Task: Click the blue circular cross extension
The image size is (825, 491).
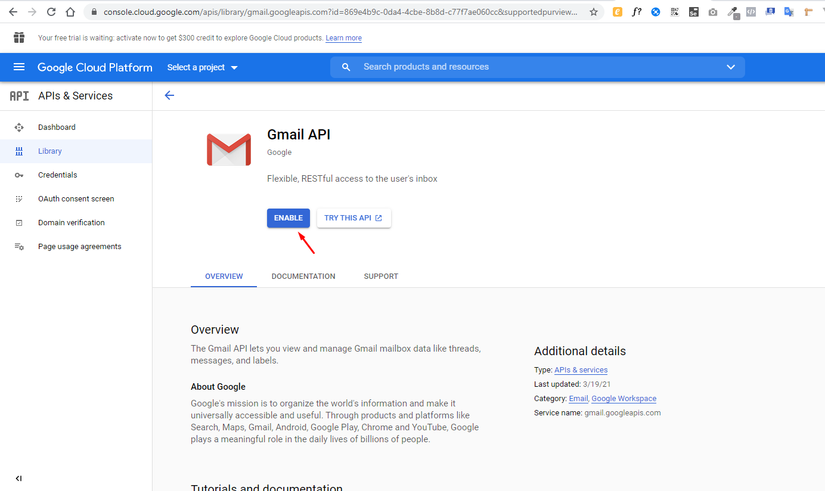Action: (656, 12)
